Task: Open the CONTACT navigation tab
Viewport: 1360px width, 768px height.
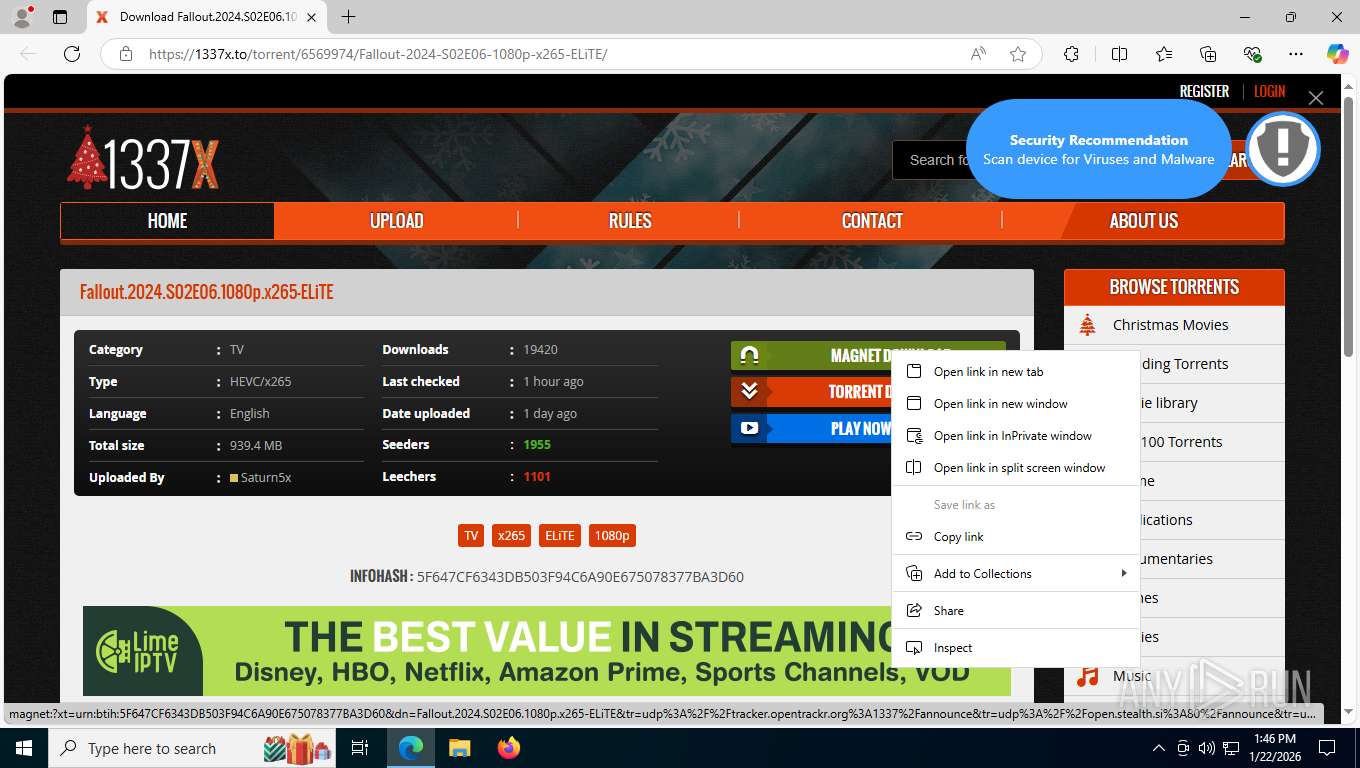Action: point(872,221)
